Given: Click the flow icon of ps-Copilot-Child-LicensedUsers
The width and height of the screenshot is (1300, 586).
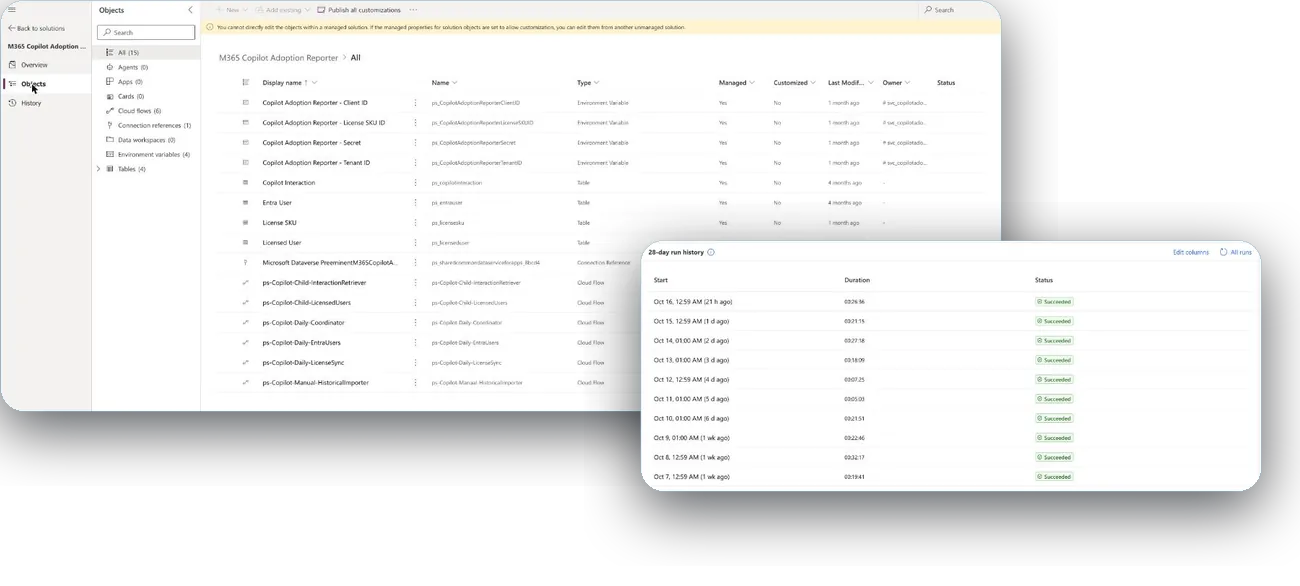Looking at the screenshot, I should tap(245, 303).
